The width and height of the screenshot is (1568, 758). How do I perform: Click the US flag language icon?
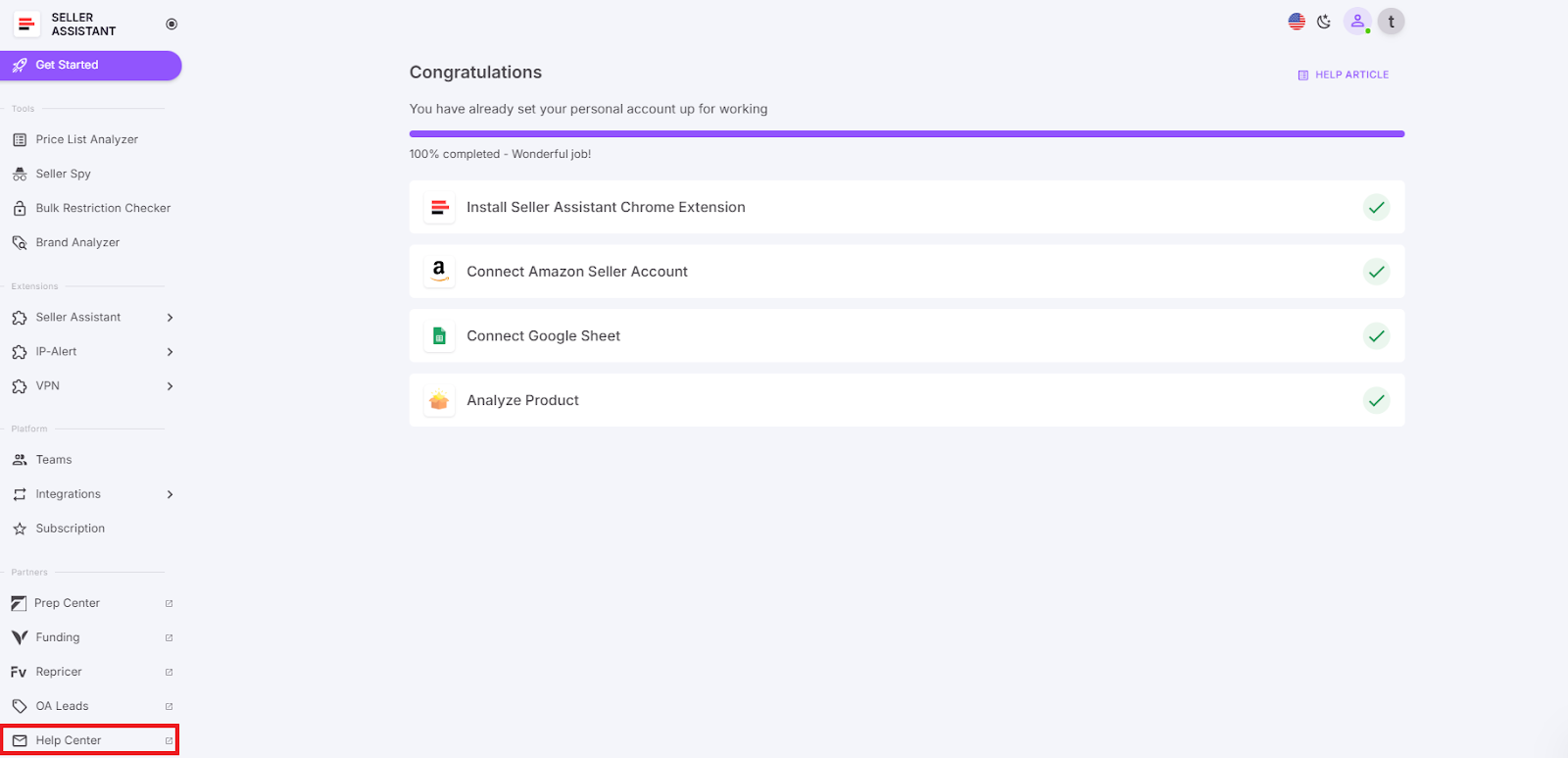pos(1297,22)
